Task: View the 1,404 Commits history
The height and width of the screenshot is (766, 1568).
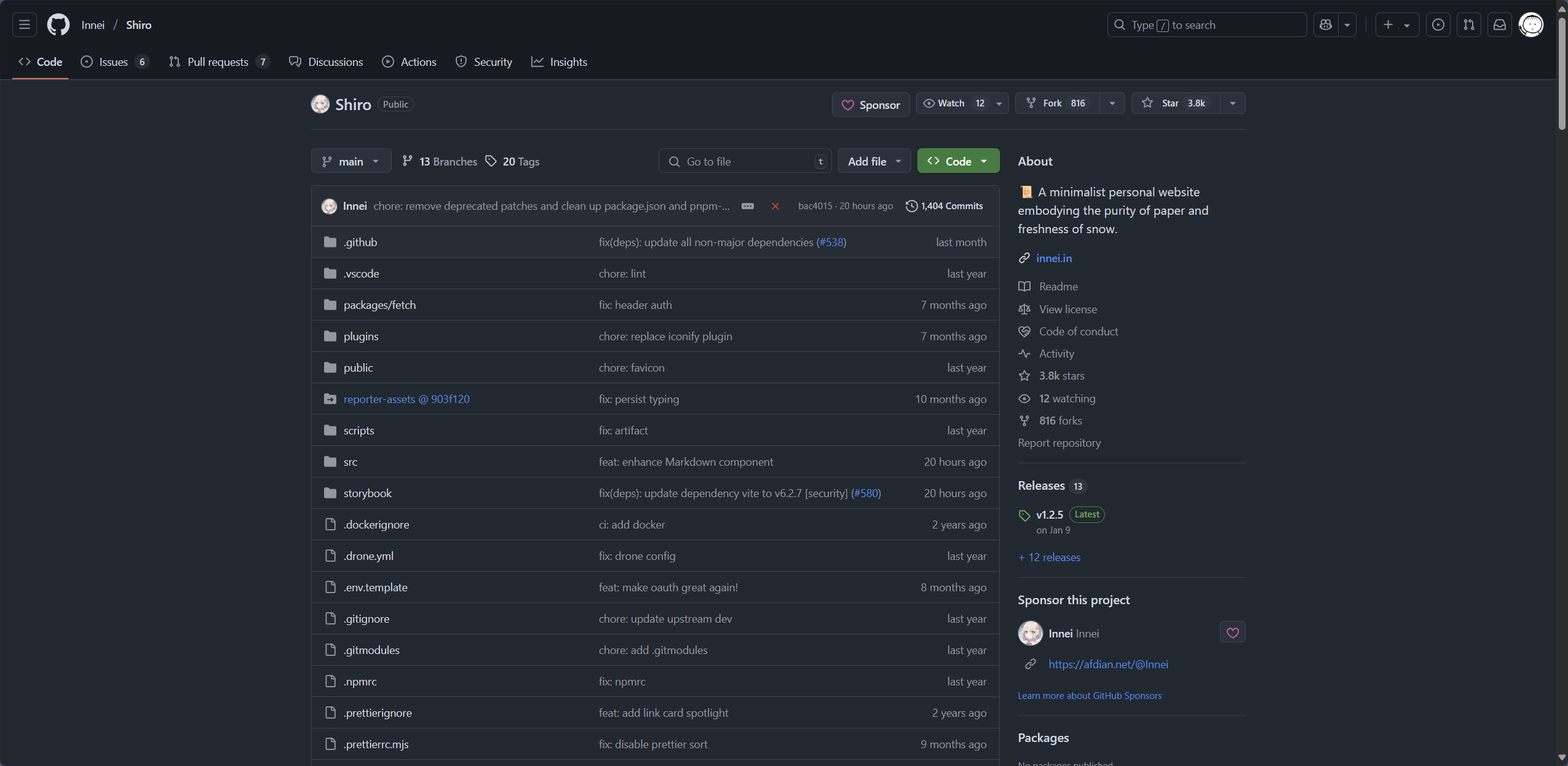Action: 944,206
